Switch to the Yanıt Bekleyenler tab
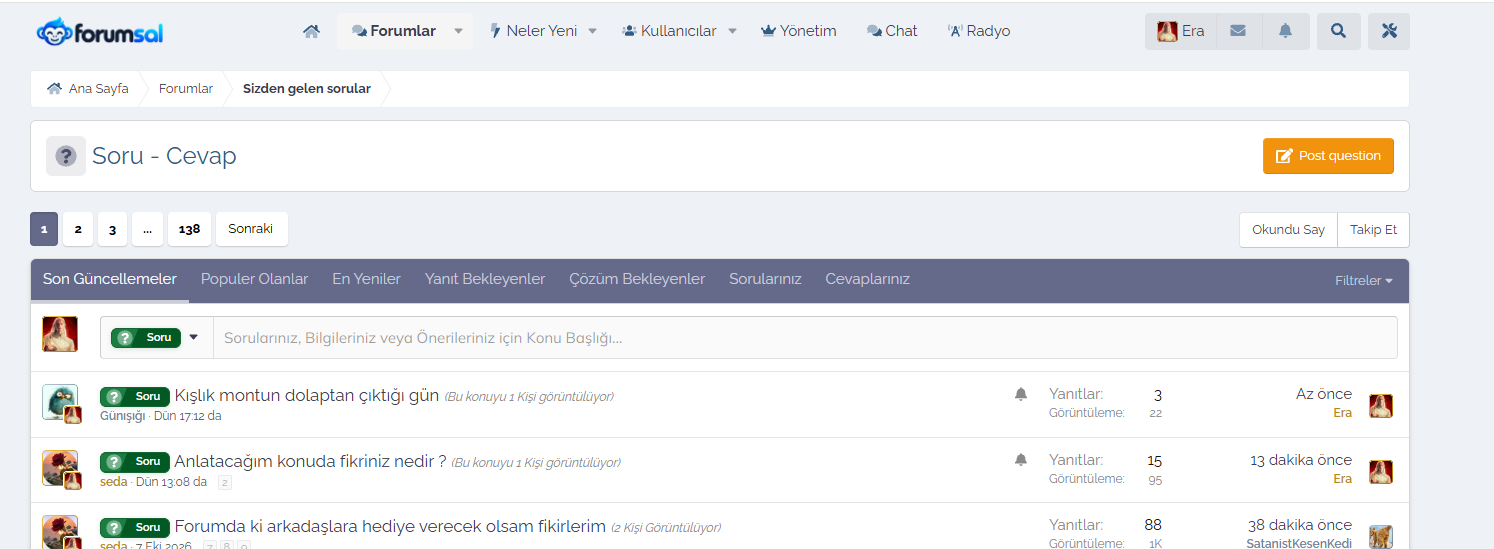1494x549 pixels. click(485, 280)
